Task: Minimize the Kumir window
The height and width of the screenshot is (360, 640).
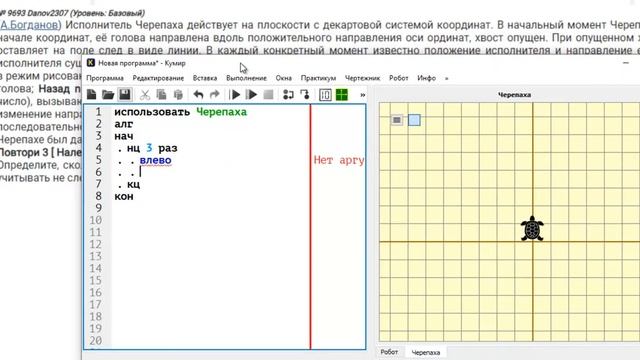Action: (x=626, y=63)
